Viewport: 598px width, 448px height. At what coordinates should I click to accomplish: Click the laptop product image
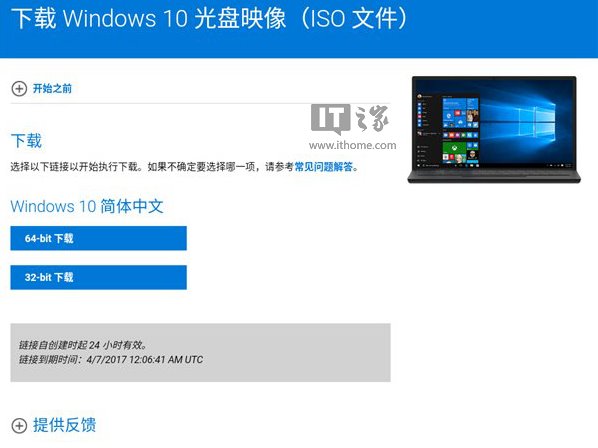(x=494, y=130)
